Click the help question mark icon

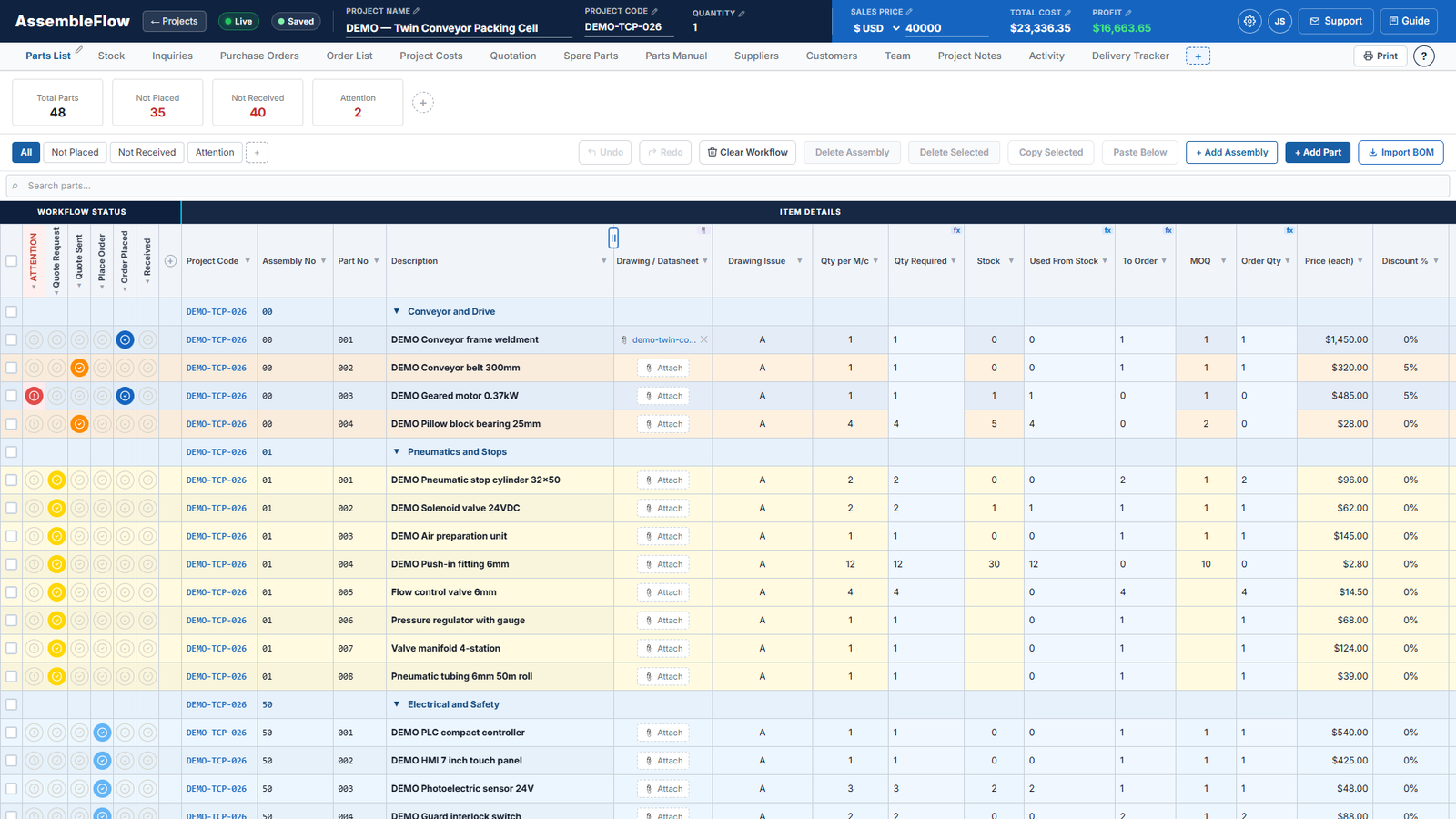pyautogui.click(x=1424, y=56)
